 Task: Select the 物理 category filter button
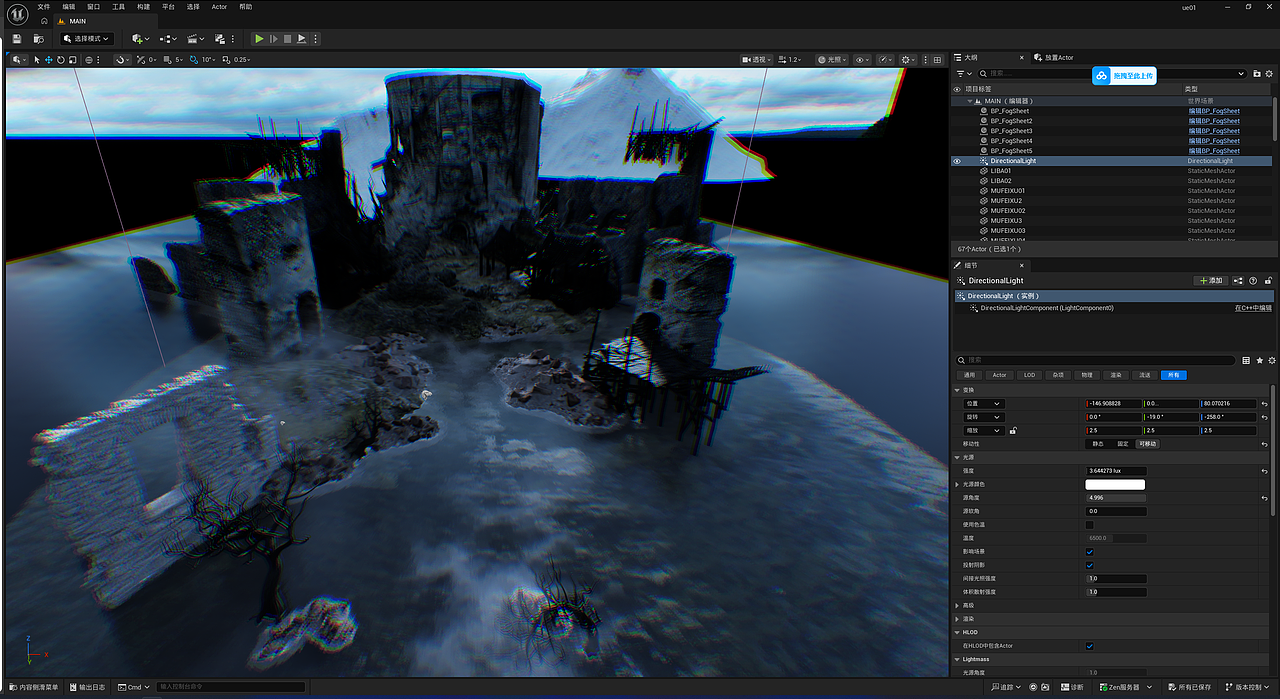coord(1087,375)
